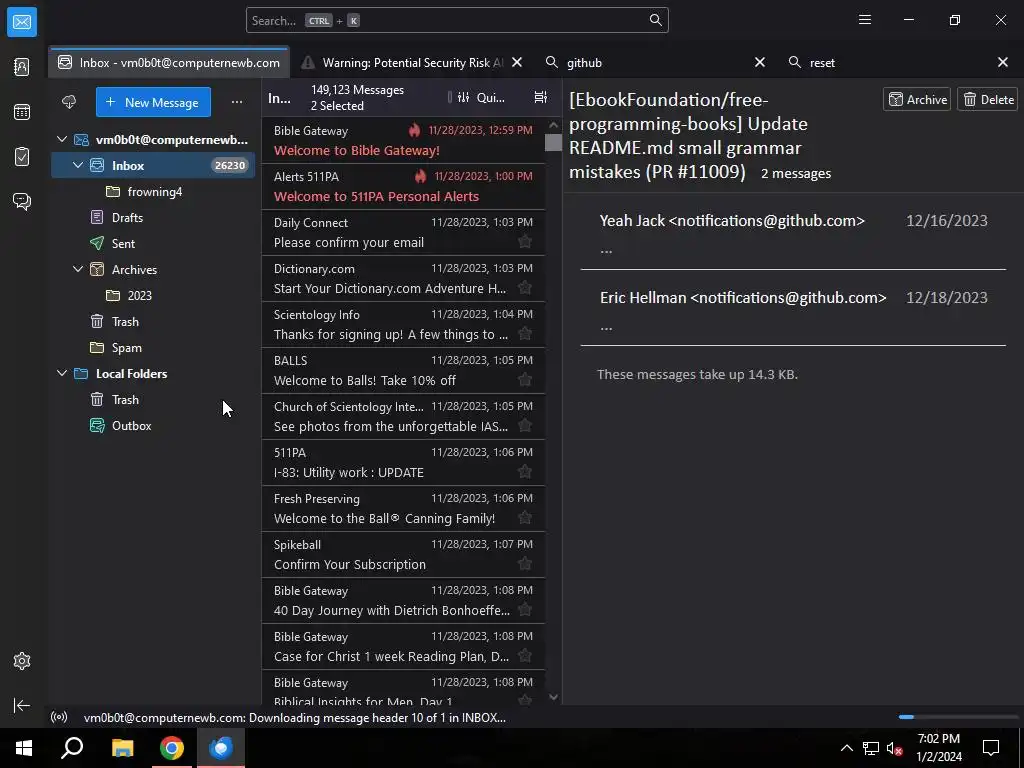This screenshot has width=1024, height=768.
Task: Open Windows notification center icon
Action: tap(991, 748)
